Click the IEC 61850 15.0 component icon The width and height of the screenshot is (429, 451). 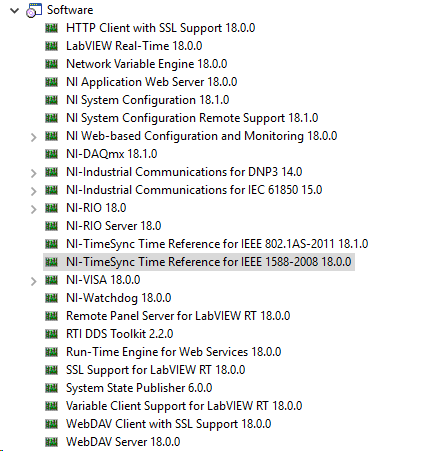51,190
